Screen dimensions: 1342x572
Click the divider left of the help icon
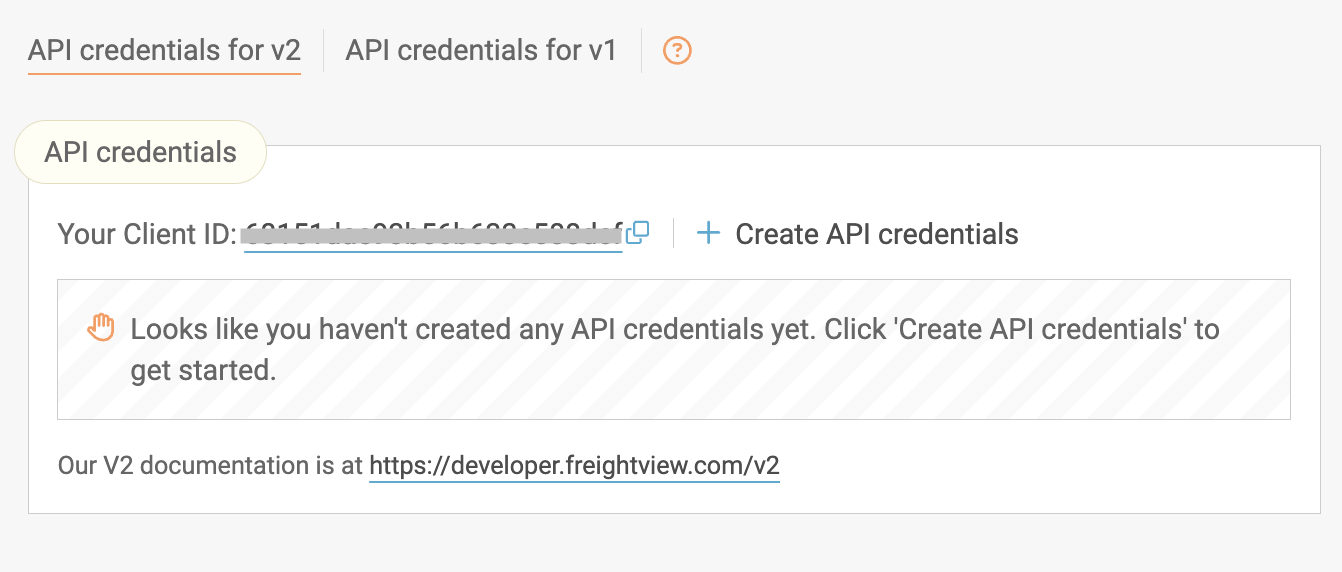[641, 50]
